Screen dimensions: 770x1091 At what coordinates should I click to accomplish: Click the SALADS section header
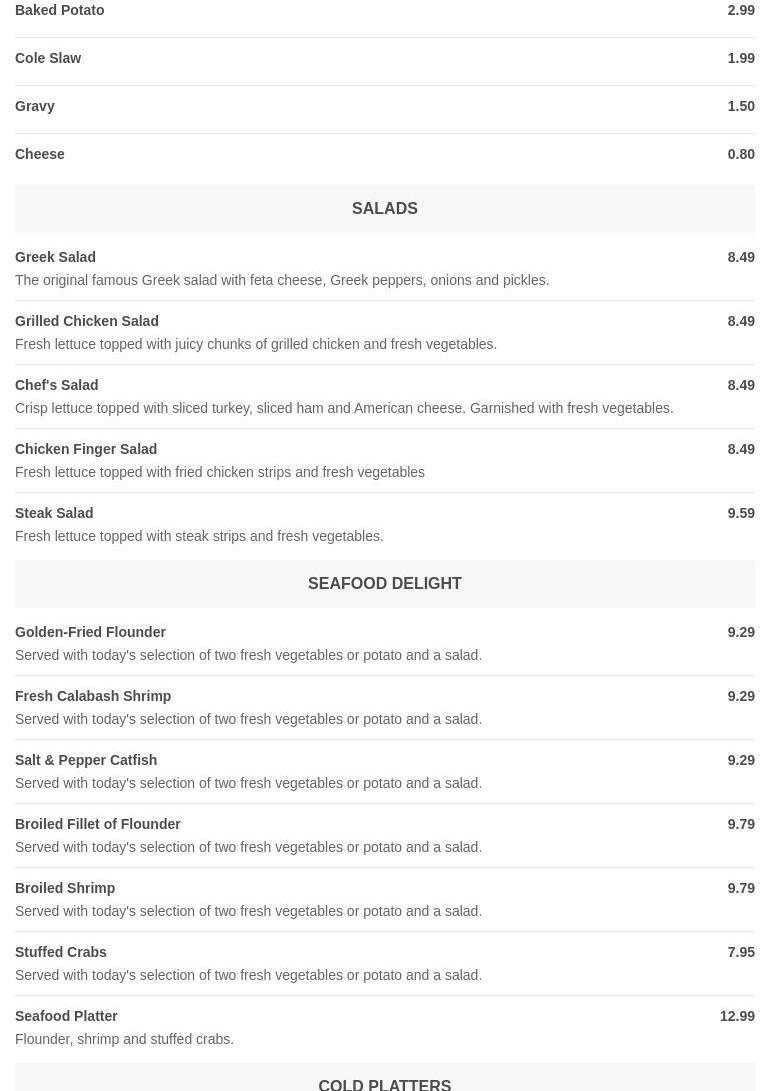(385, 208)
